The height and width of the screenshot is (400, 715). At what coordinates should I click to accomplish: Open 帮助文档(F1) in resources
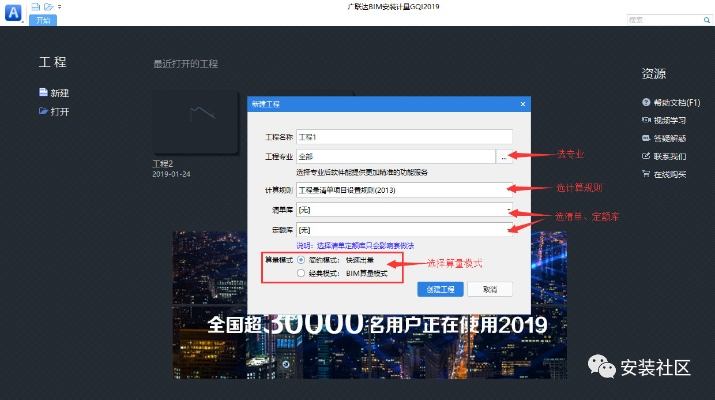click(x=671, y=103)
